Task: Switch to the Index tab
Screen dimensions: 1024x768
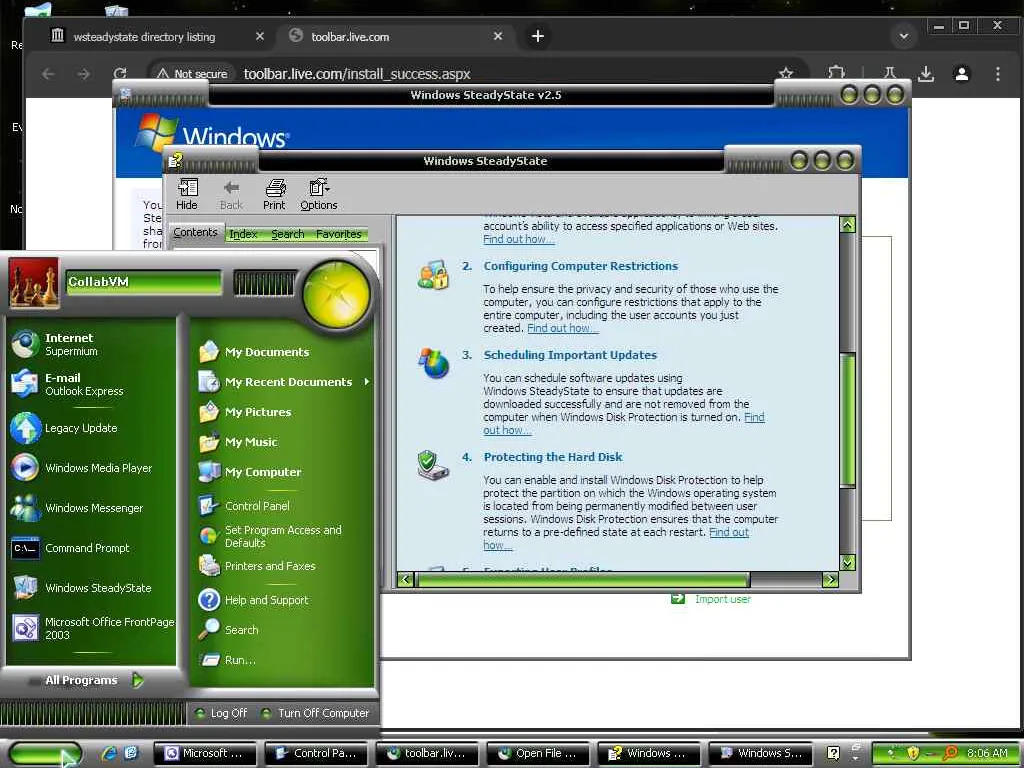Action: (x=244, y=234)
